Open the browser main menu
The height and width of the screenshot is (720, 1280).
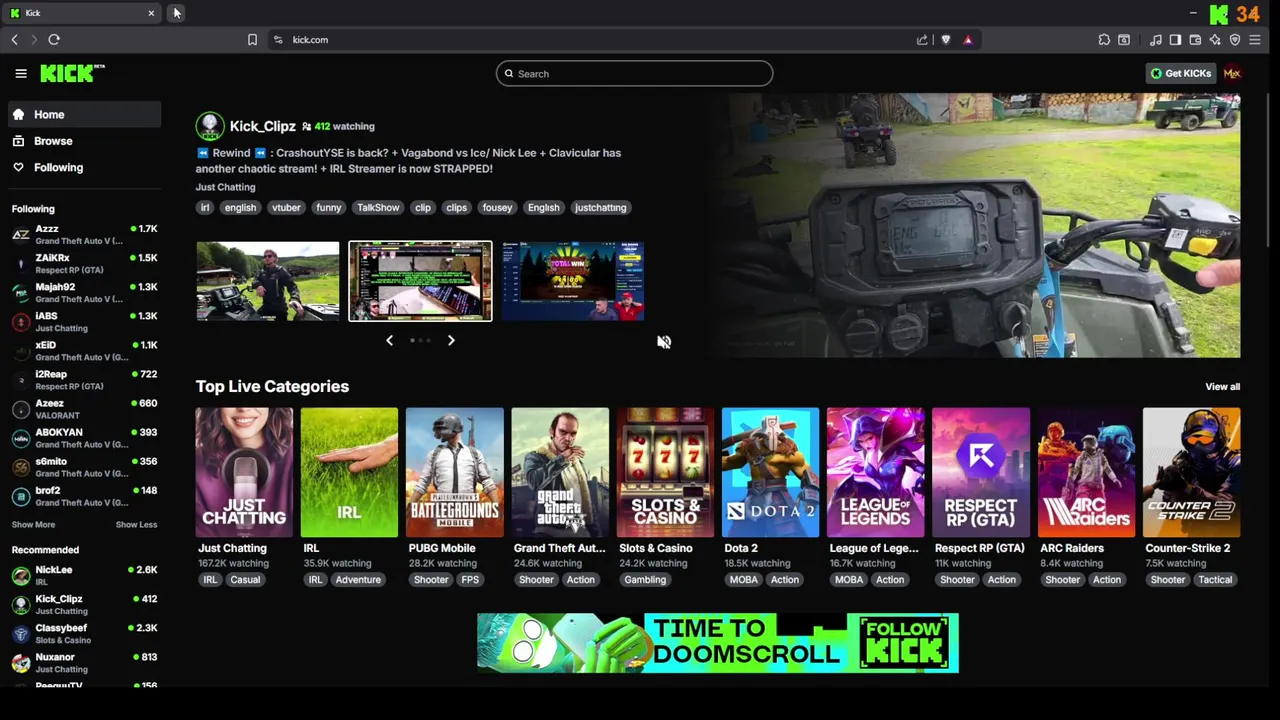tap(1255, 40)
